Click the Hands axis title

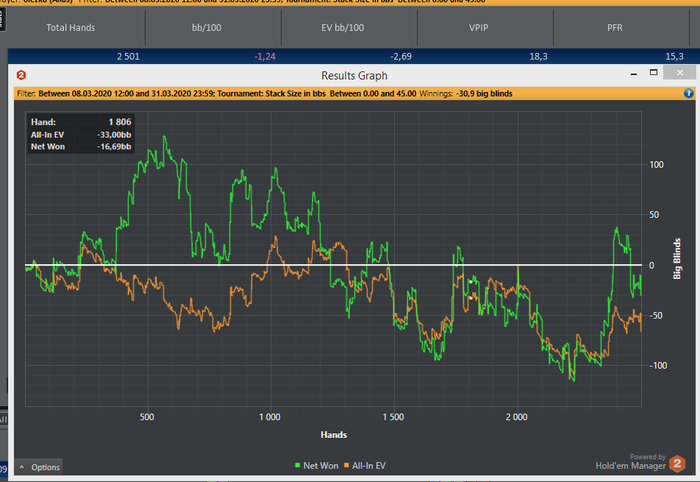coord(333,435)
